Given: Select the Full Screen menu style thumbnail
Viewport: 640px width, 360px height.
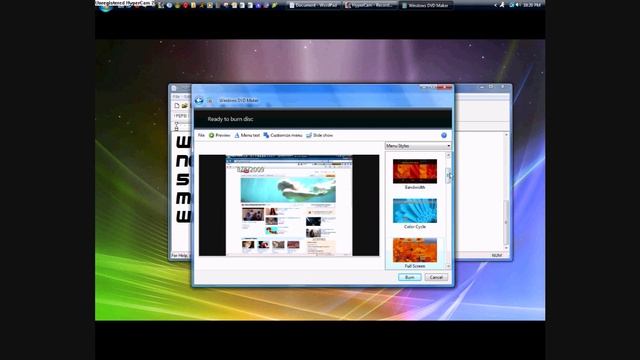Looking at the screenshot, I should click(415, 250).
